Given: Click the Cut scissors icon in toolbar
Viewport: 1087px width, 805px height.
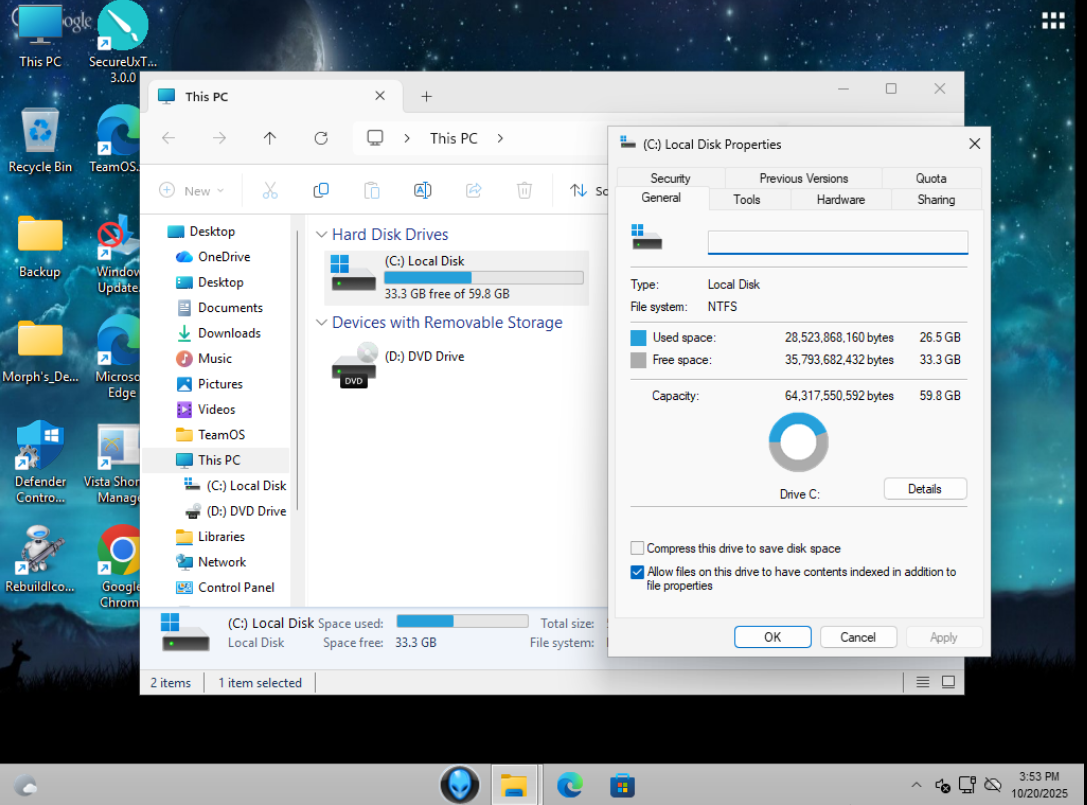Looking at the screenshot, I should 270,190.
